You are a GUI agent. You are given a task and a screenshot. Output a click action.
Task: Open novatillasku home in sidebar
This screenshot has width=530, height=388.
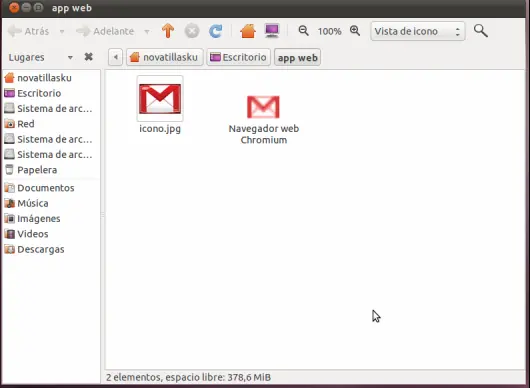click(x=51, y=78)
